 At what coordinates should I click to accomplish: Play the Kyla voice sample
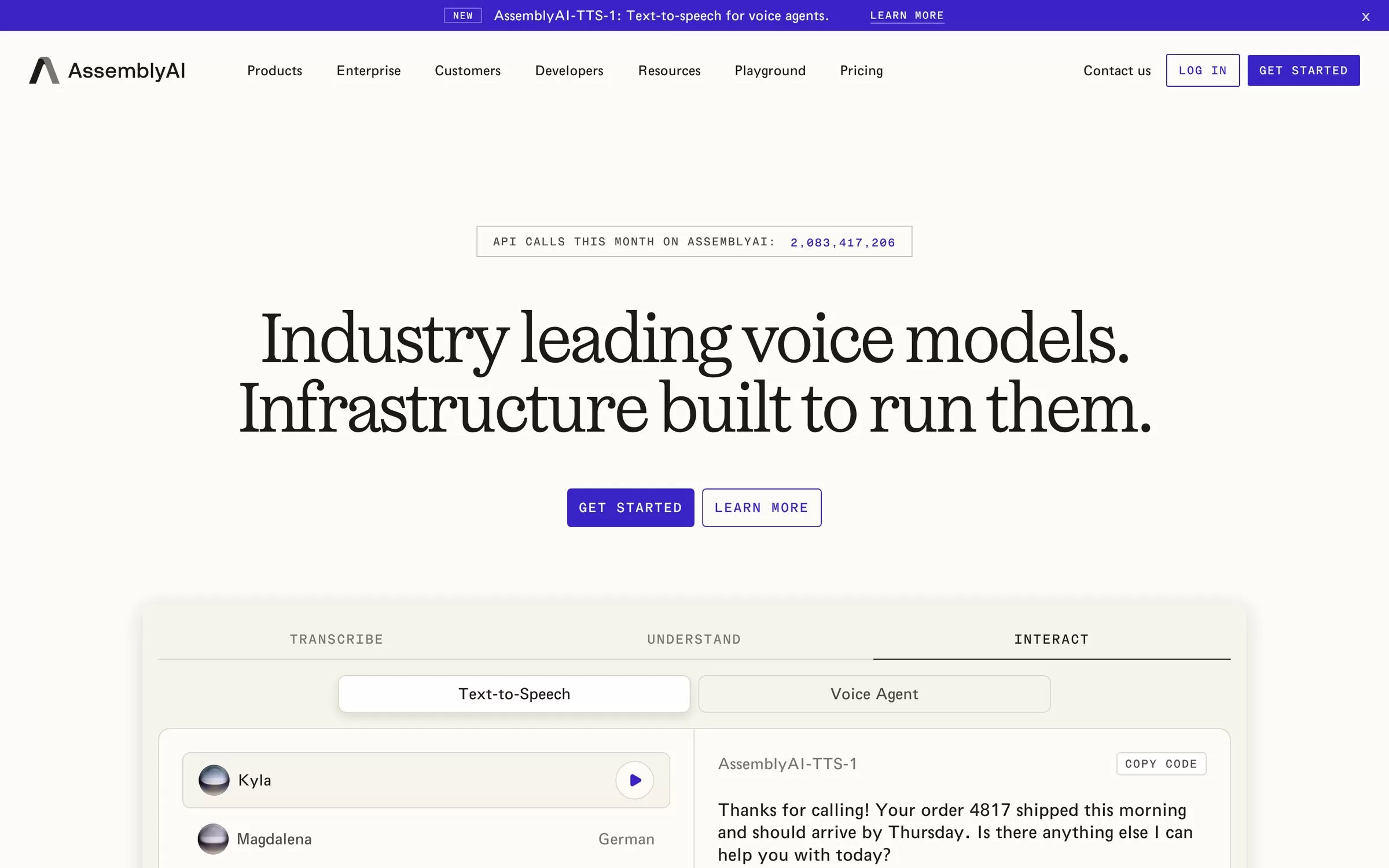point(634,780)
